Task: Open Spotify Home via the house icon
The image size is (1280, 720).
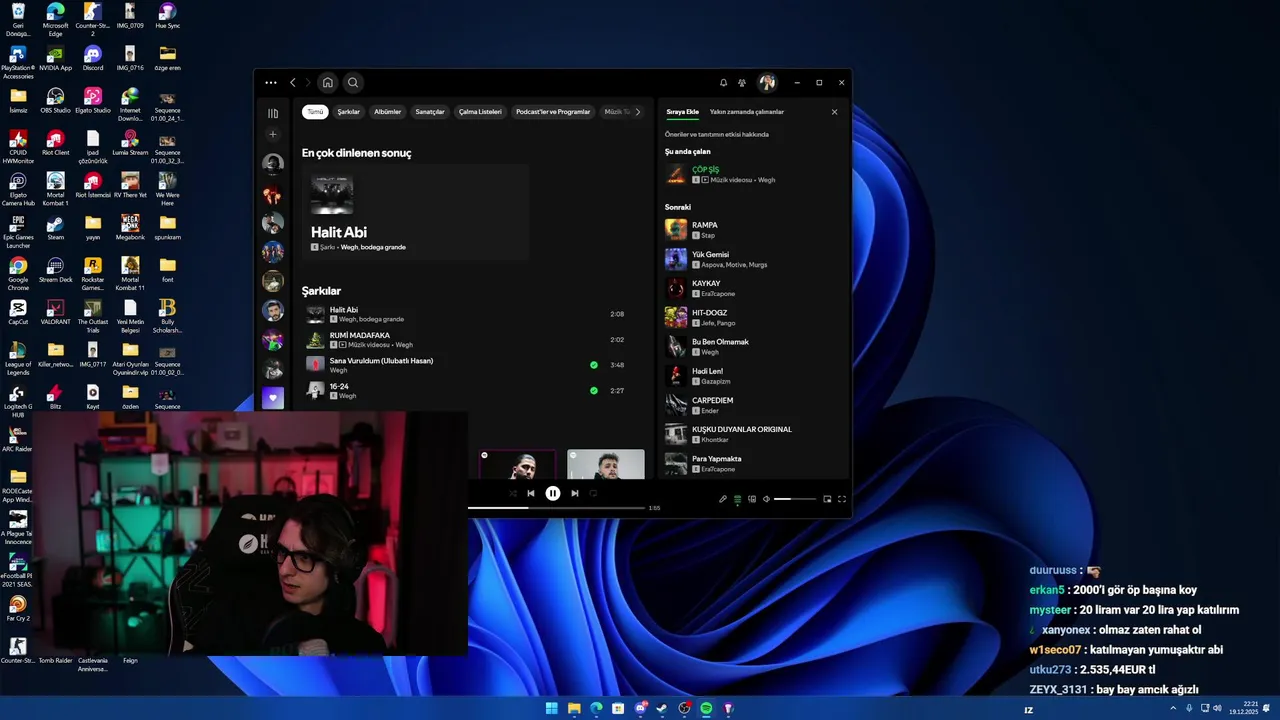Action: [x=327, y=83]
